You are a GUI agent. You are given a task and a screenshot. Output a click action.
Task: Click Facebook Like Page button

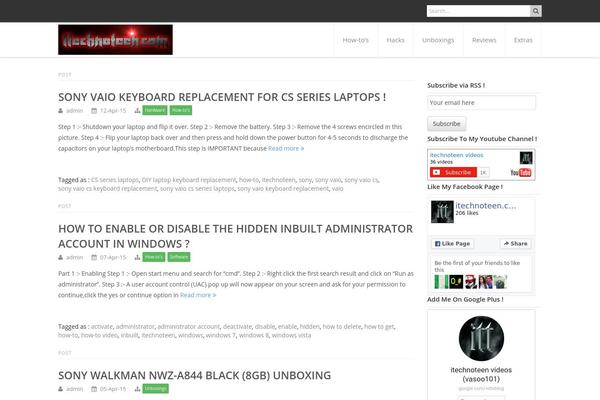tap(452, 243)
